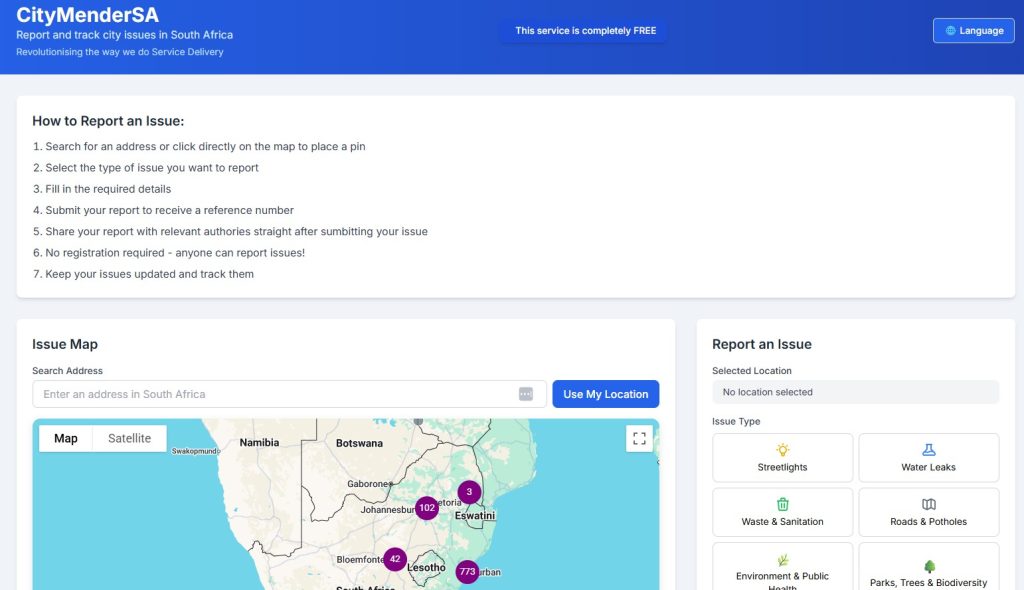Image resolution: width=1024 pixels, height=590 pixels.
Task: Click the 'This service is completely FREE' badge
Action: (585, 31)
